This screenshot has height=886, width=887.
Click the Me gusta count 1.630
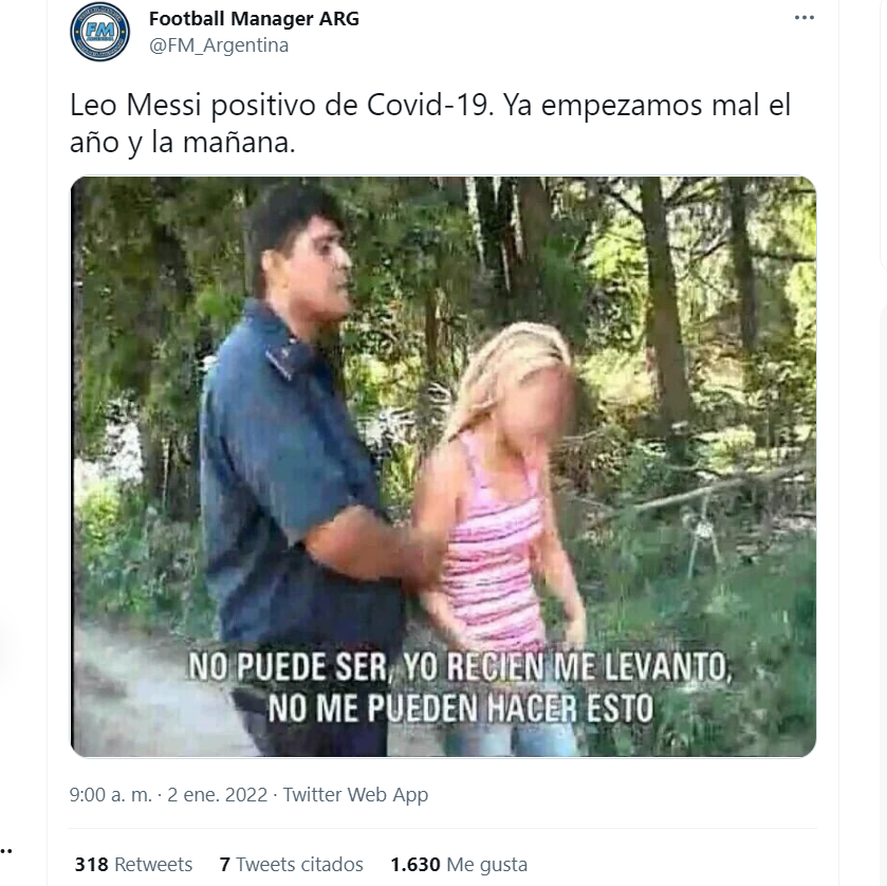[415, 864]
